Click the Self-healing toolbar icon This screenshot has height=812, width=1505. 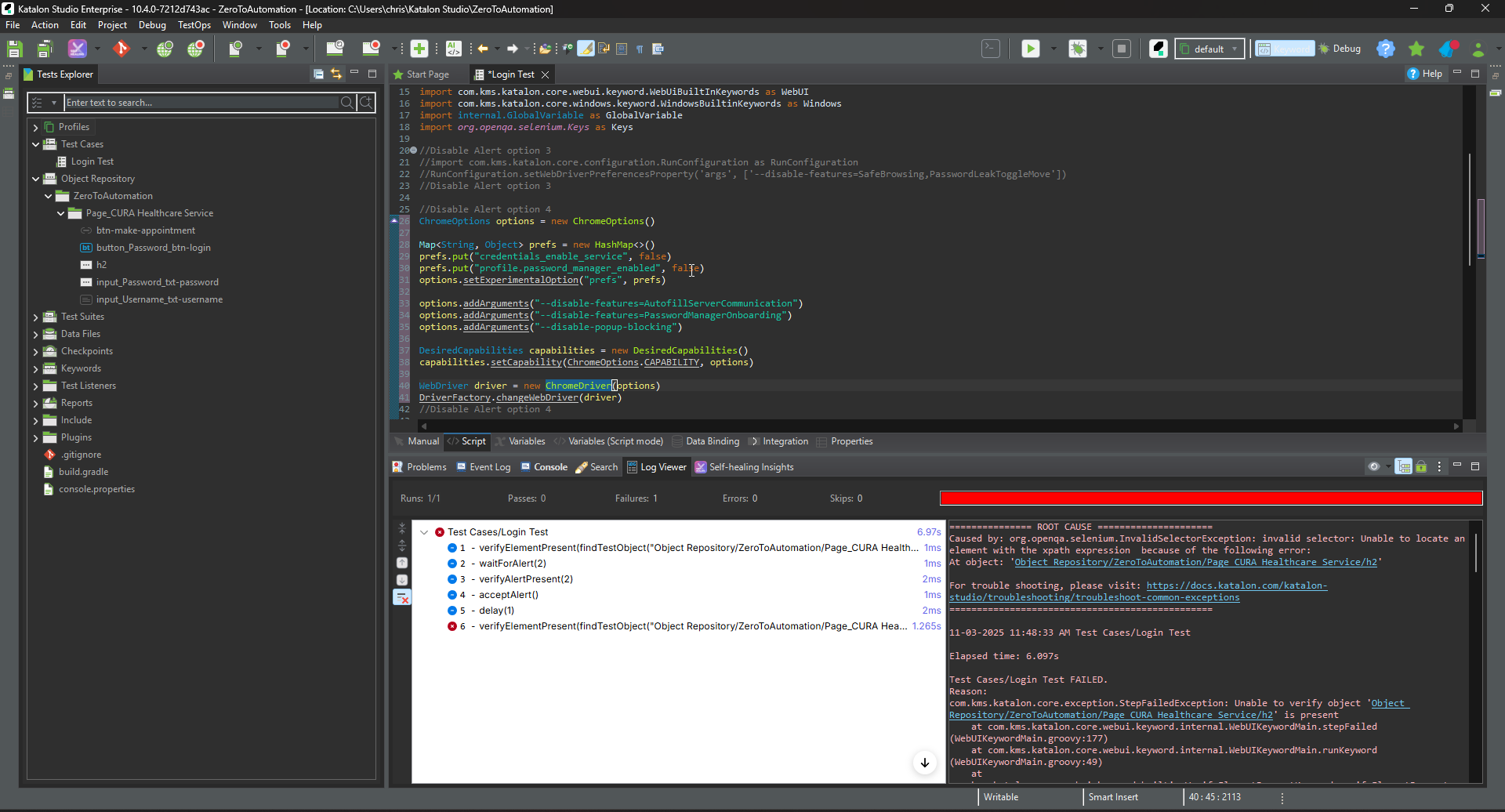click(77, 49)
